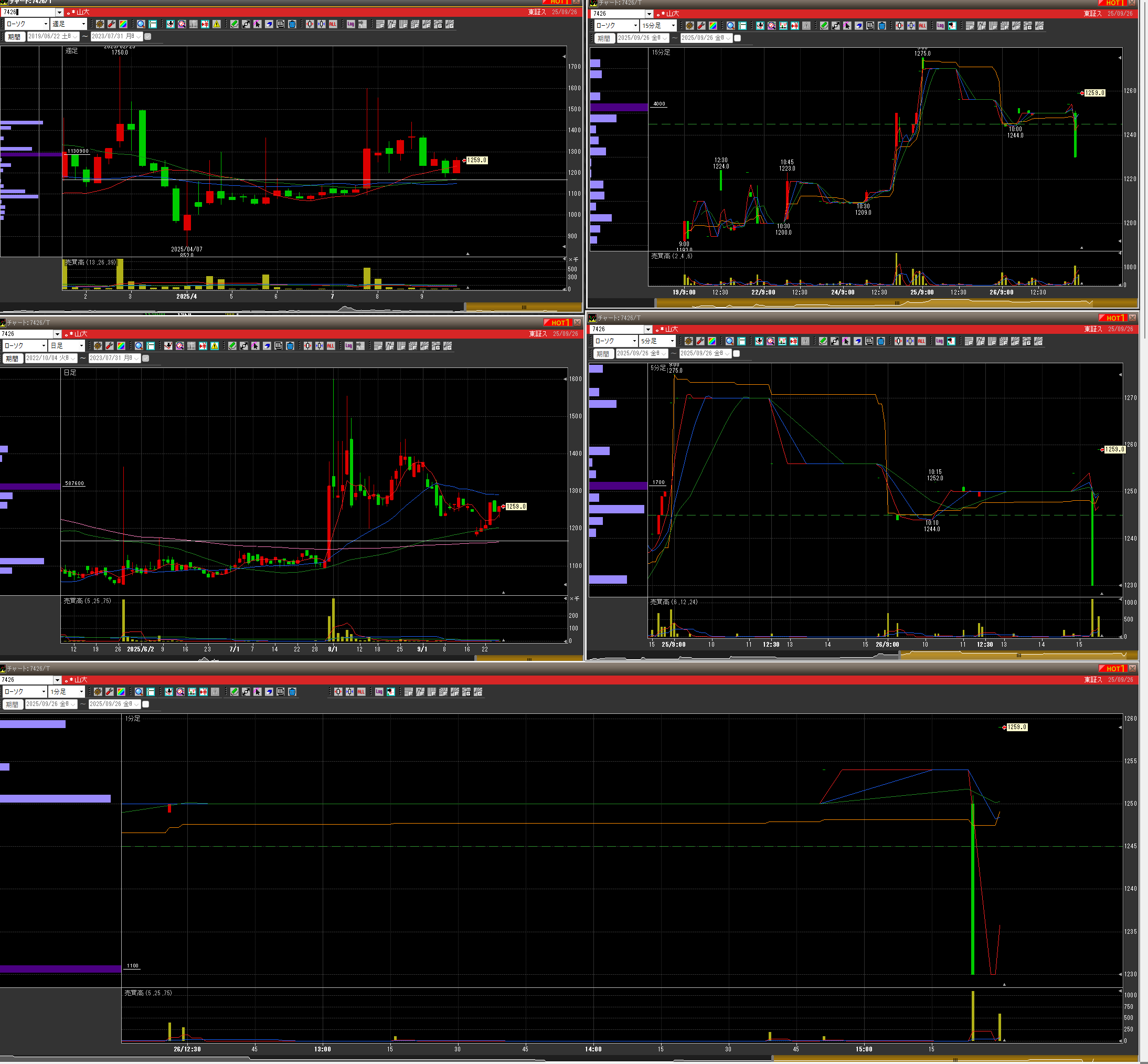
Task: Select the green pencil draw tool in weekly chart
Action: (x=234, y=24)
